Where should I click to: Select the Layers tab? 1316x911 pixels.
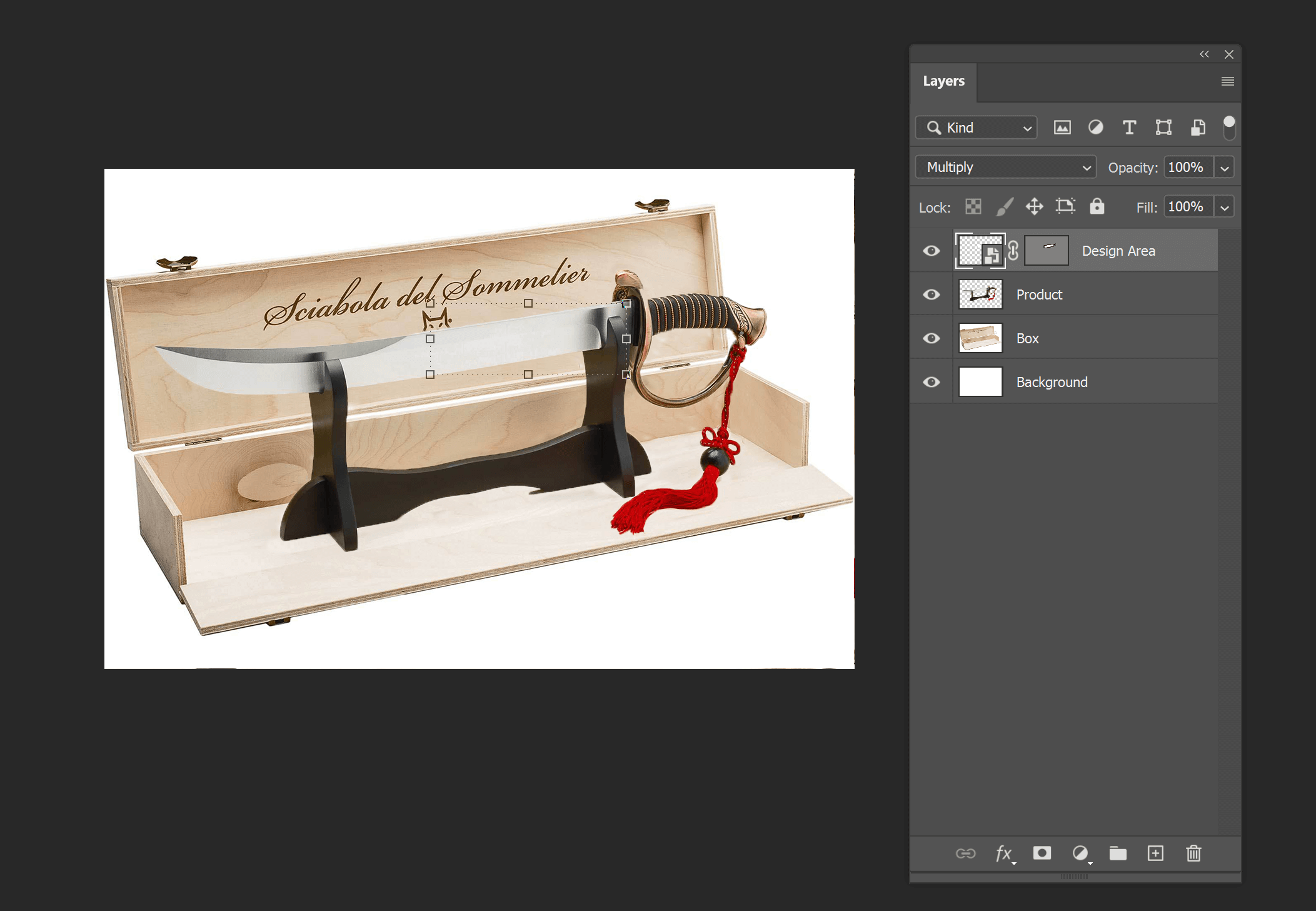coord(943,81)
